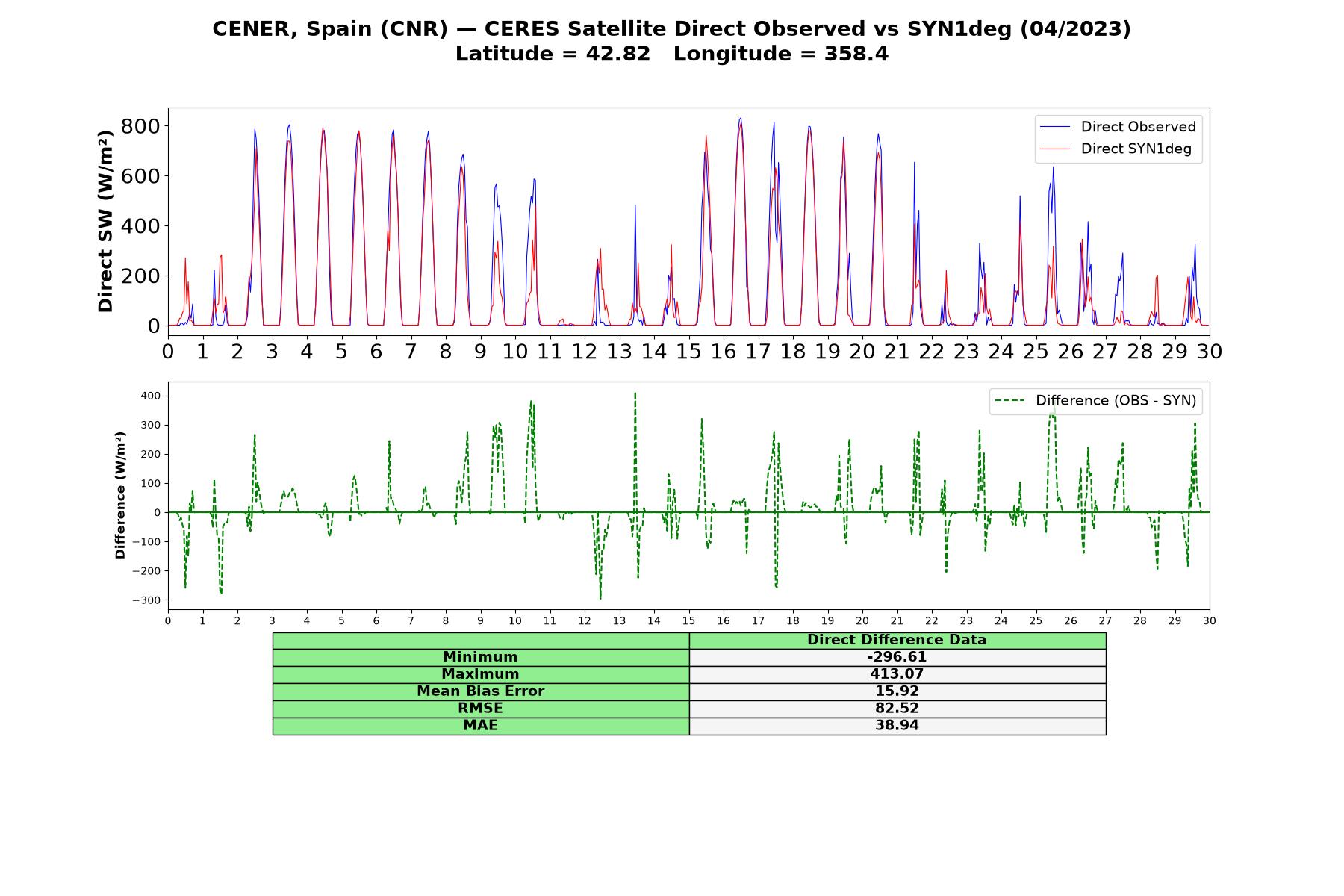
Task: Click the green dashed legend line sample
Action: click(x=1009, y=401)
